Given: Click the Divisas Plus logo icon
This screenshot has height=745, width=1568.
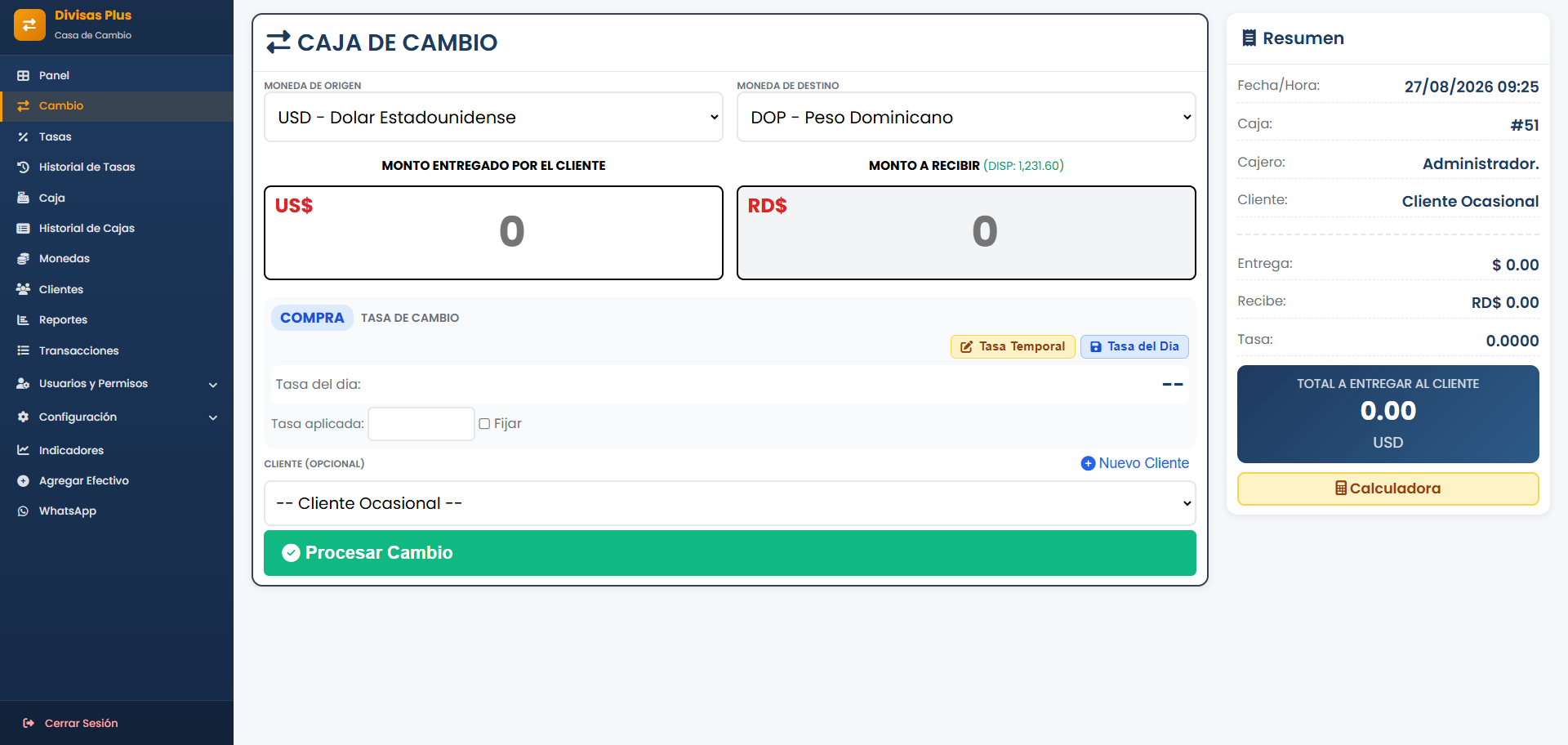Looking at the screenshot, I should 29,25.
